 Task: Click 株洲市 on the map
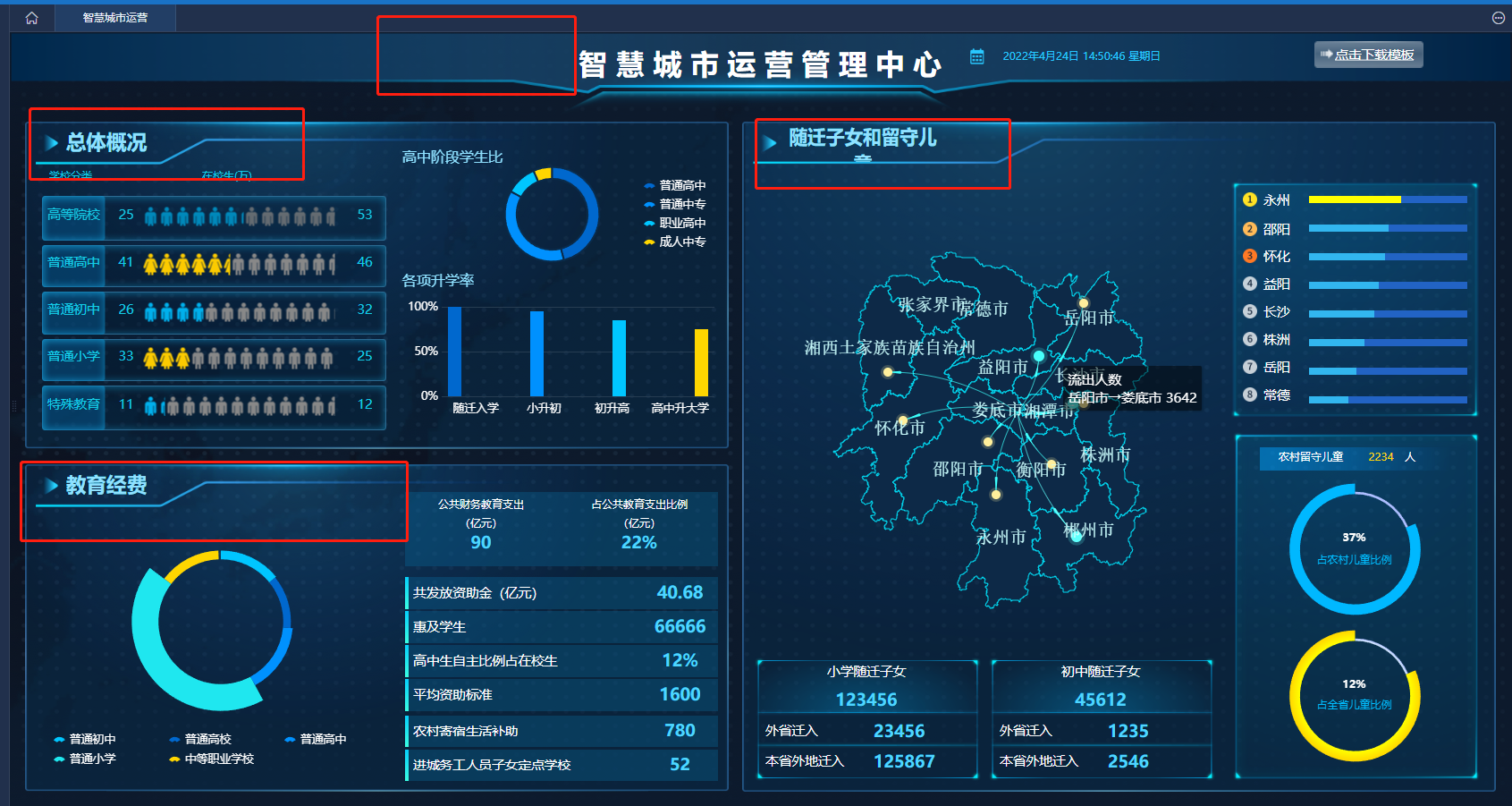click(1105, 454)
